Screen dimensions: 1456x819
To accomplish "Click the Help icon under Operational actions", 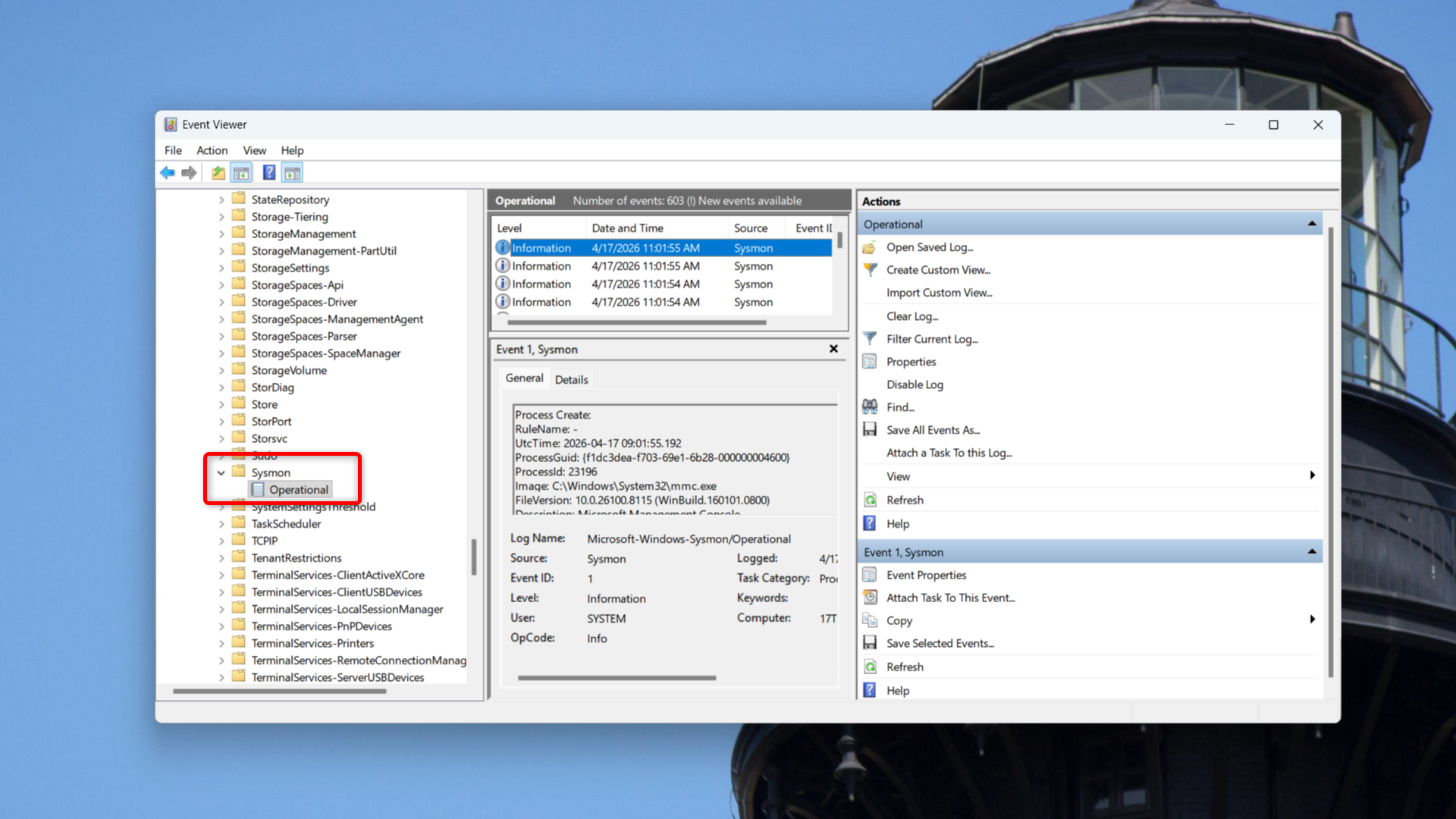I will pyautogui.click(x=870, y=524).
